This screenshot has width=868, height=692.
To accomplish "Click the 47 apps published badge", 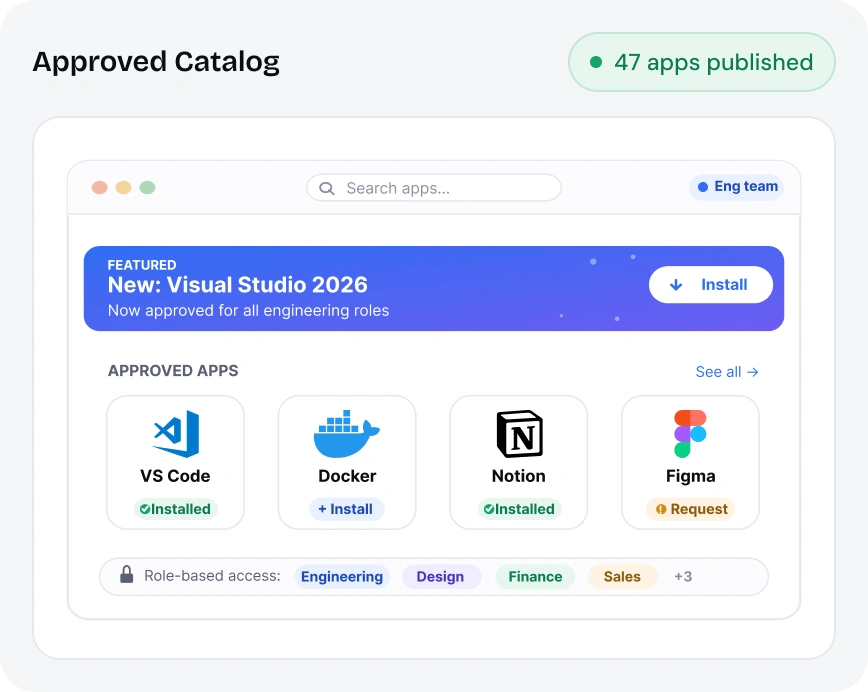I will (x=702, y=62).
